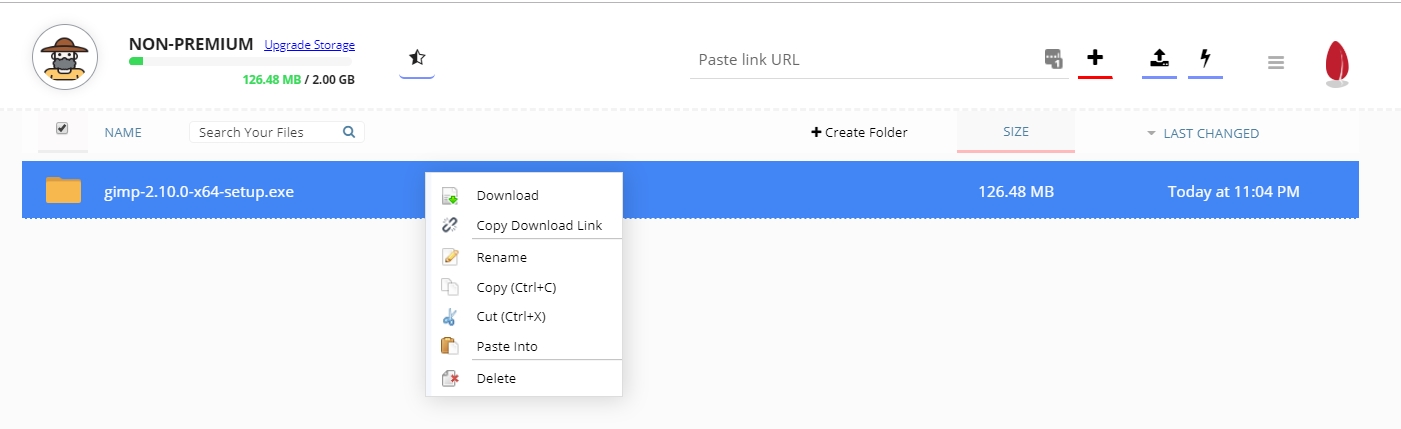Viewport: 1401px width, 429px height.
Task: Click the user avatar profile picture
Action: point(64,58)
